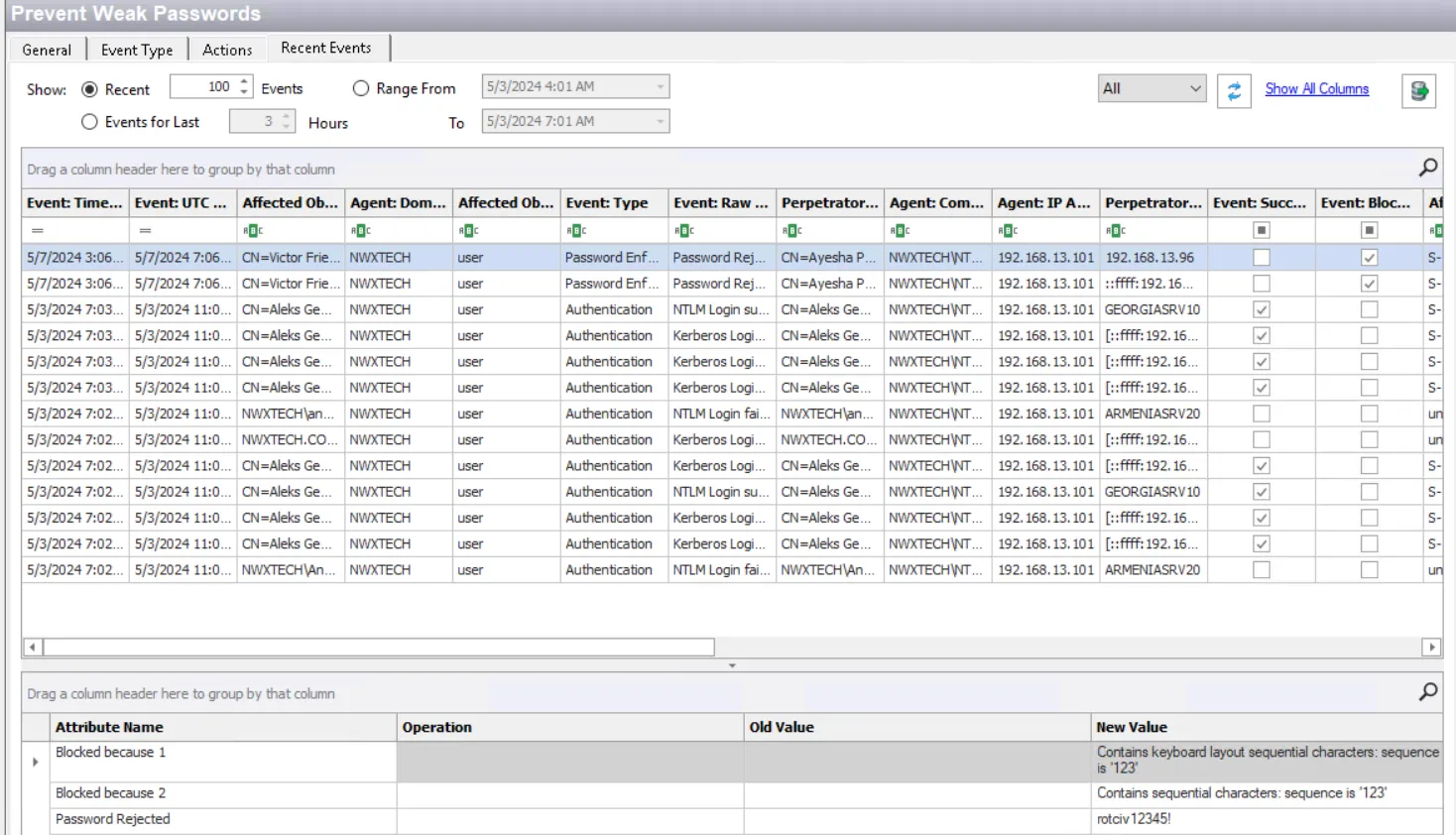Sort by Event: Time column header
Viewport: 1456px width, 835px height.
point(75,202)
